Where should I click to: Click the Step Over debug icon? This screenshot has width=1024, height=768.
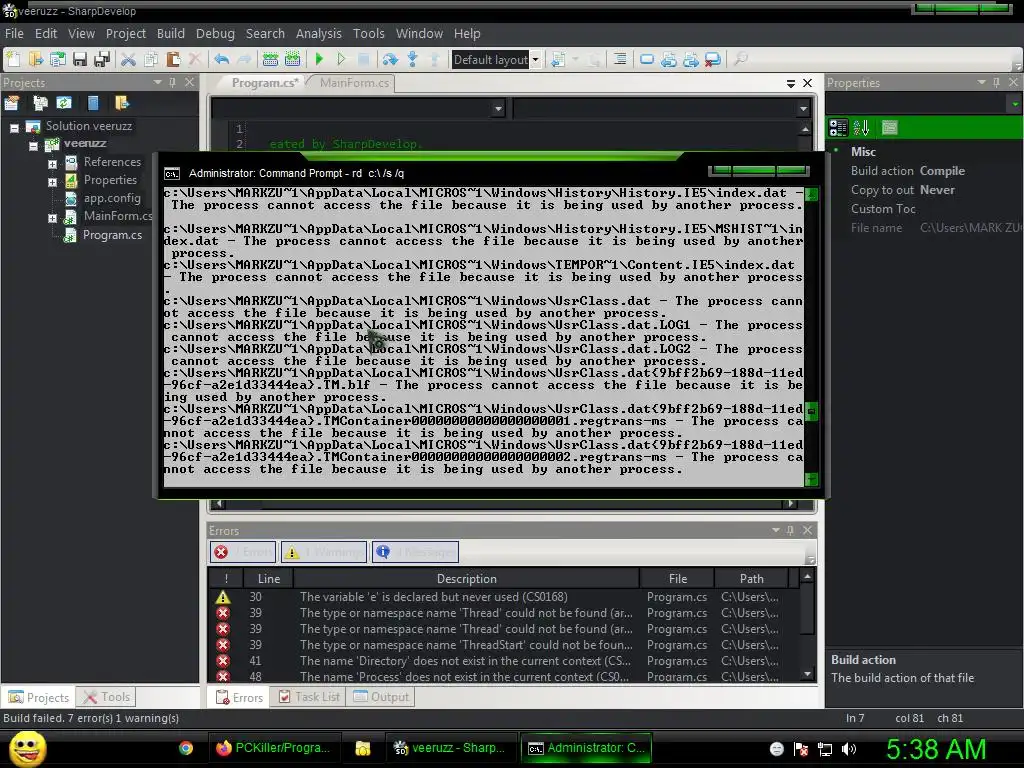[390, 59]
